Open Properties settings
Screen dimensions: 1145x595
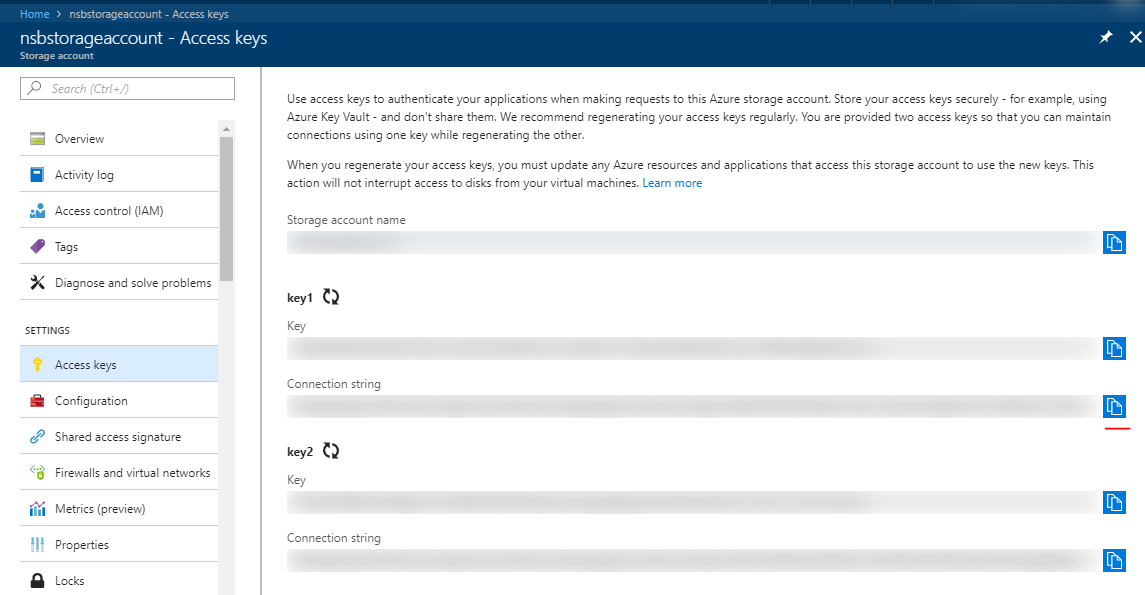pos(119,545)
